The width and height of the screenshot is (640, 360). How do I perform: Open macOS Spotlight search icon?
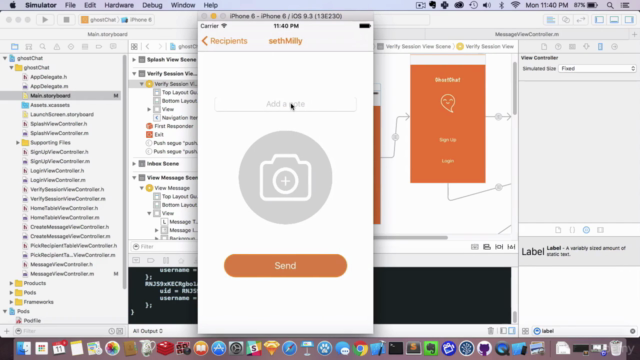[610, 5]
